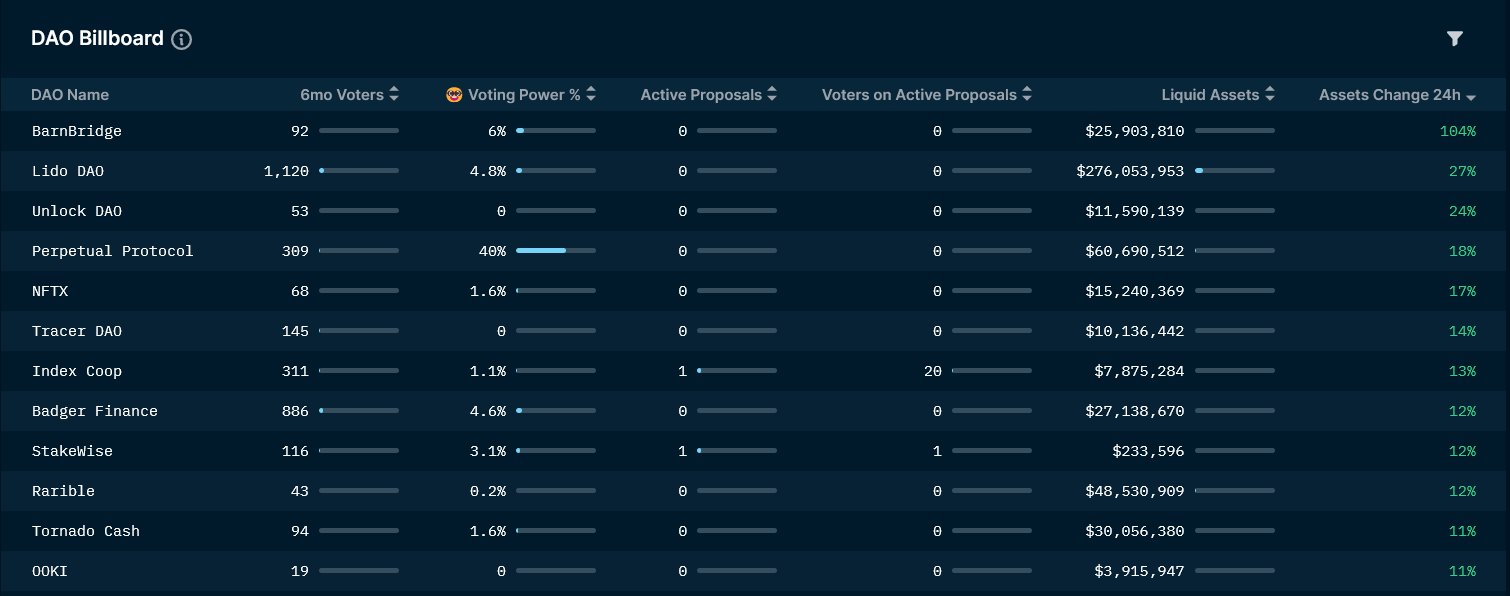
Task: Sort by 6mo Voters column arrows
Action: [x=394, y=95]
